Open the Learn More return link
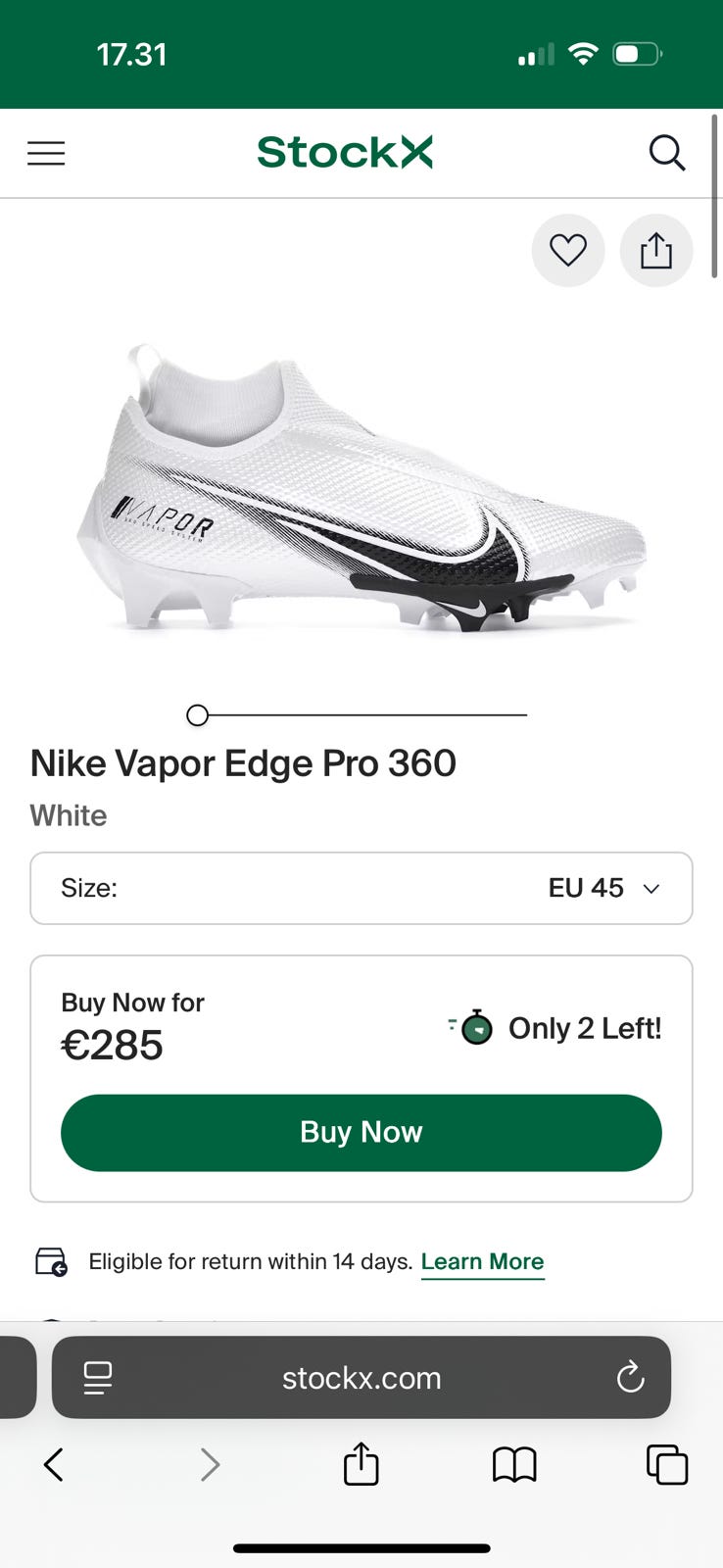 [x=482, y=1261]
